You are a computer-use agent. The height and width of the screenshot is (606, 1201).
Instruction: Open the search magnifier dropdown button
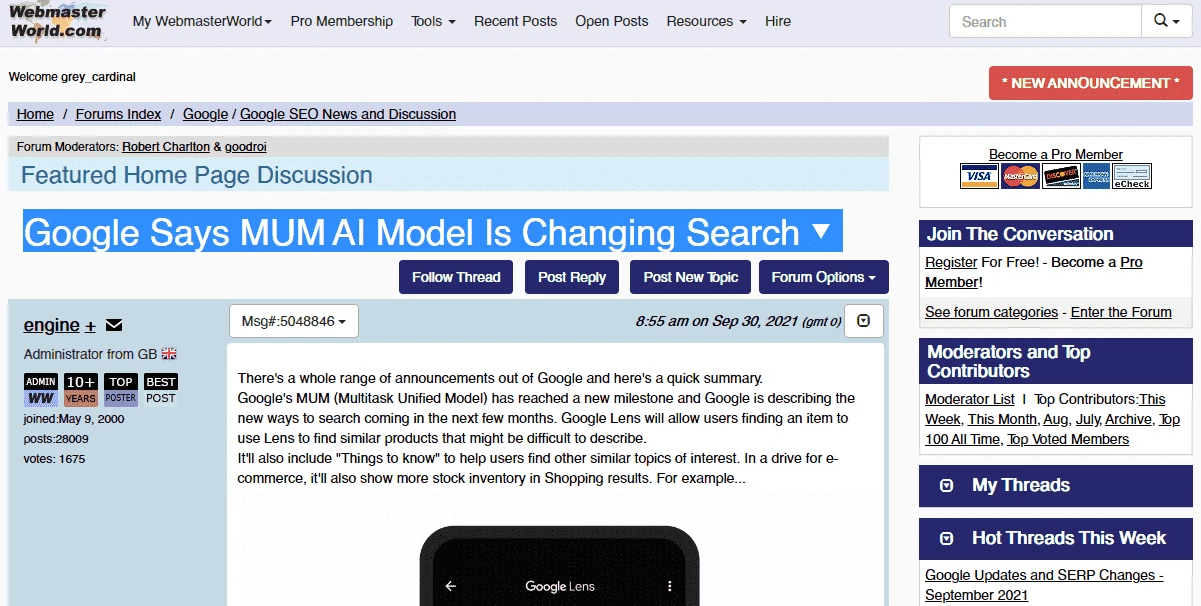[x=1166, y=21]
